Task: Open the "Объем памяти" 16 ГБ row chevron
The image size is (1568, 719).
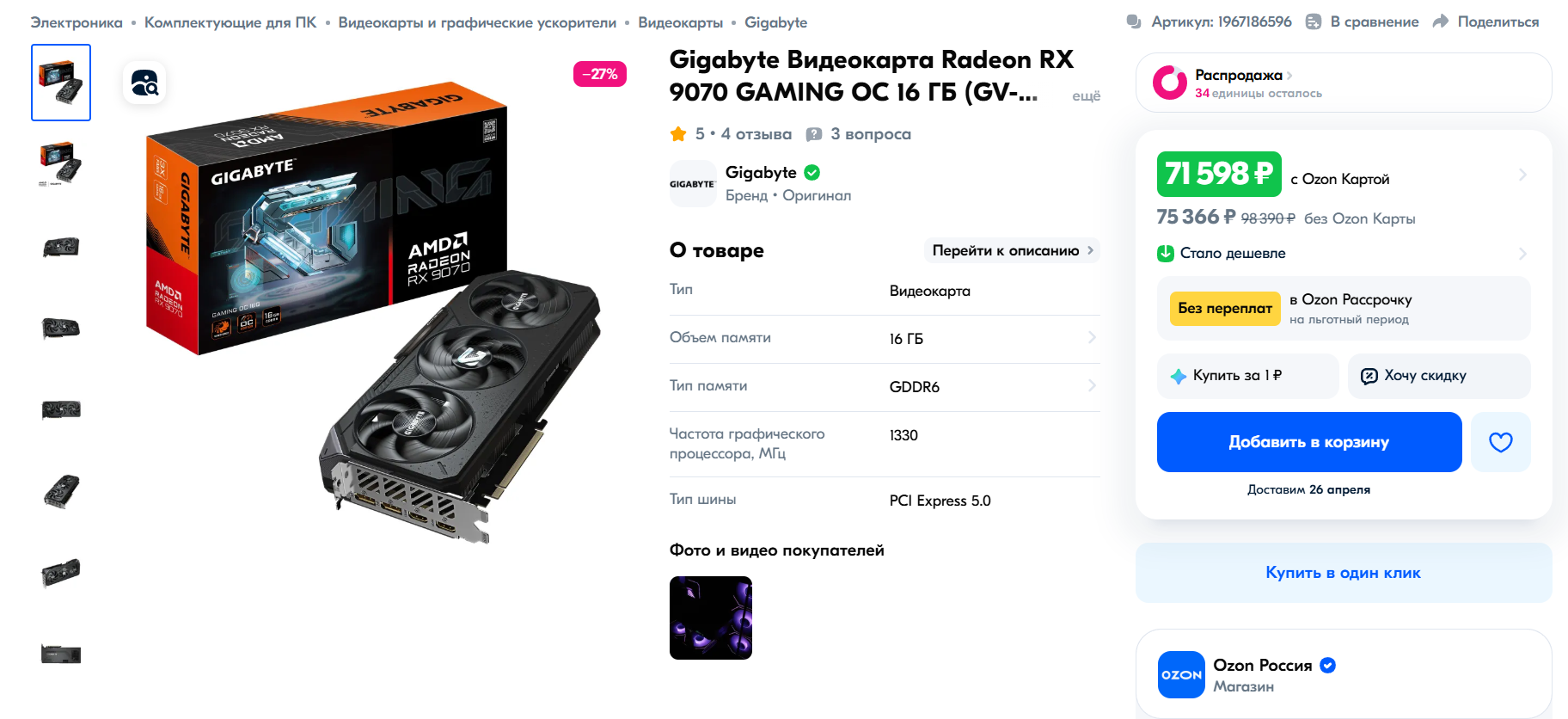Action: pyautogui.click(x=1092, y=337)
